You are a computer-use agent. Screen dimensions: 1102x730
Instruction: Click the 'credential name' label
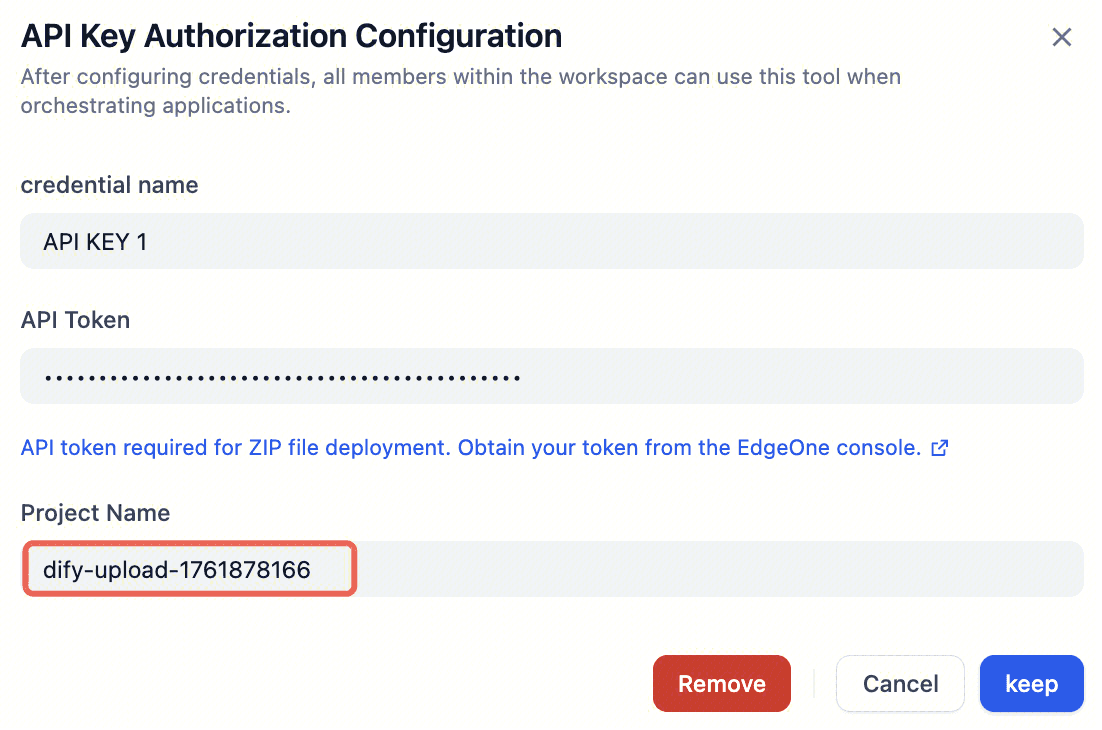(x=109, y=185)
